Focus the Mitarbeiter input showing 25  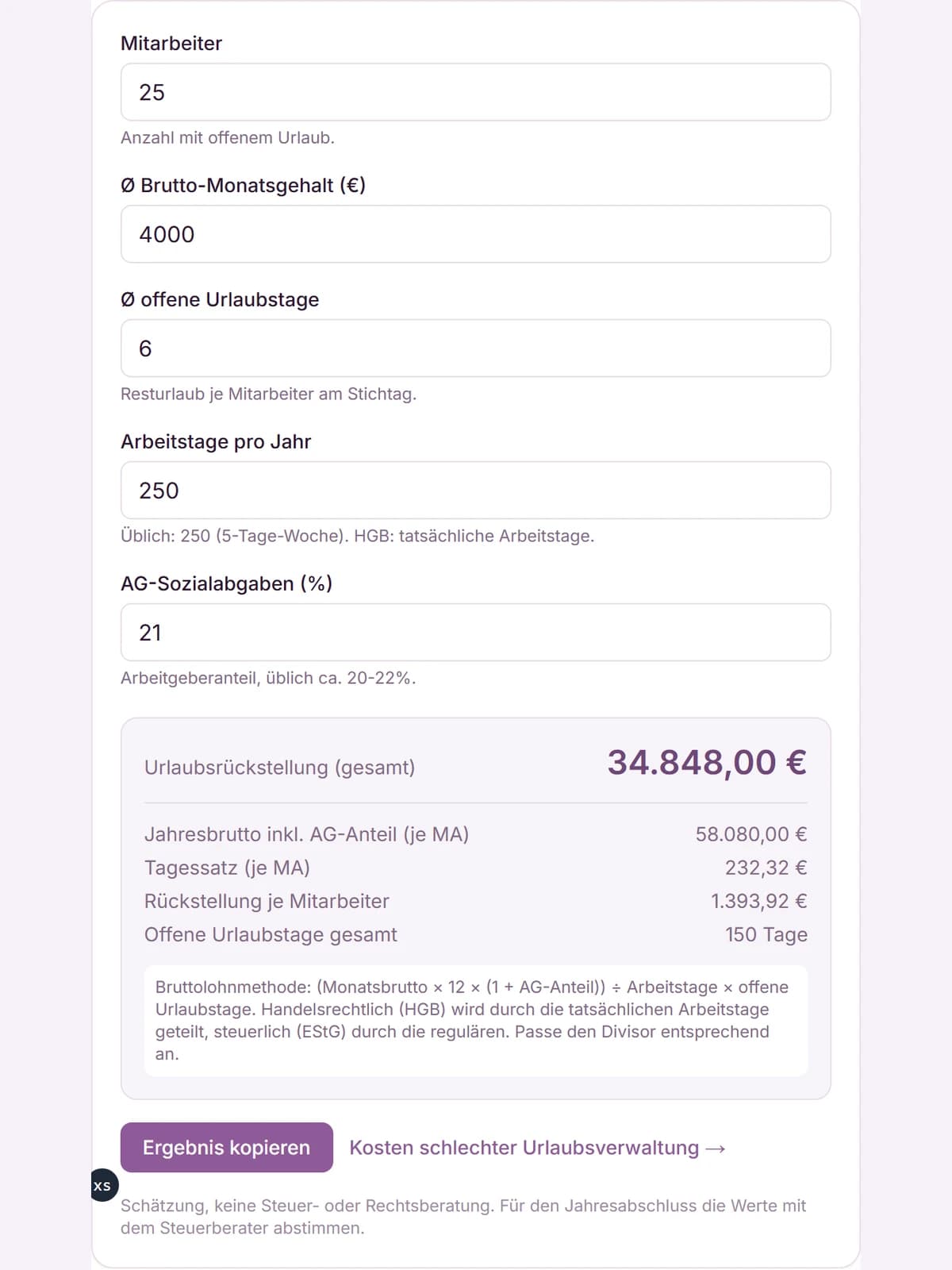[x=476, y=92]
